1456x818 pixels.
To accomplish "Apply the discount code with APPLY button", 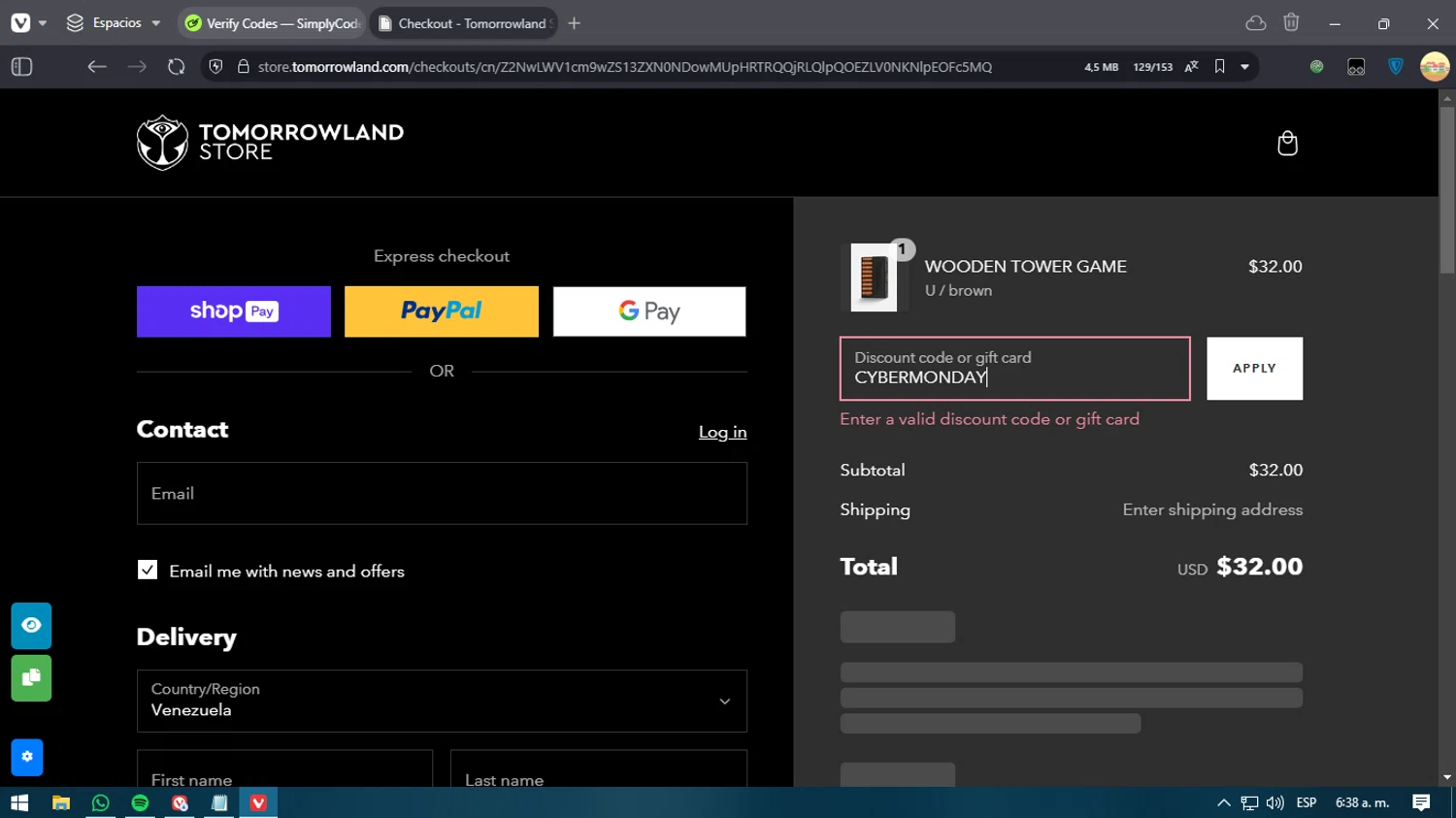I will coord(1255,369).
